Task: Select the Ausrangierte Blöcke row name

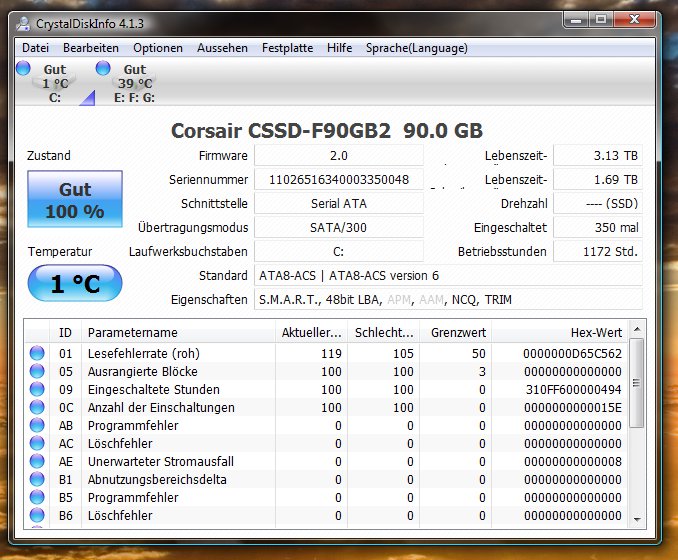Action: click(x=143, y=371)
